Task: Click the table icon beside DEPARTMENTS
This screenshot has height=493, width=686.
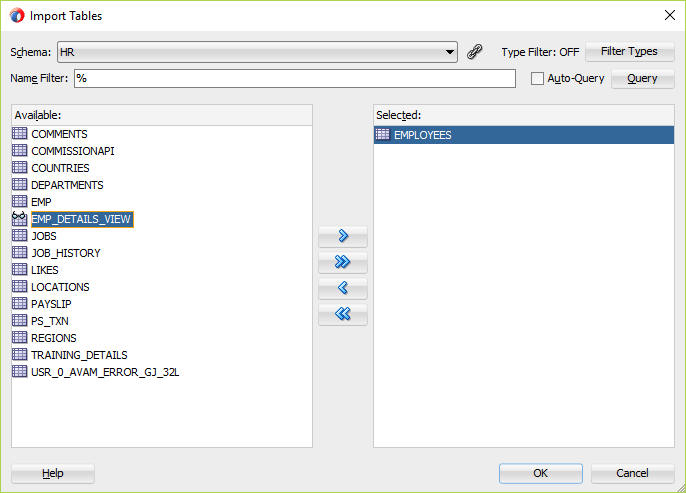Action: click(19, 184)
